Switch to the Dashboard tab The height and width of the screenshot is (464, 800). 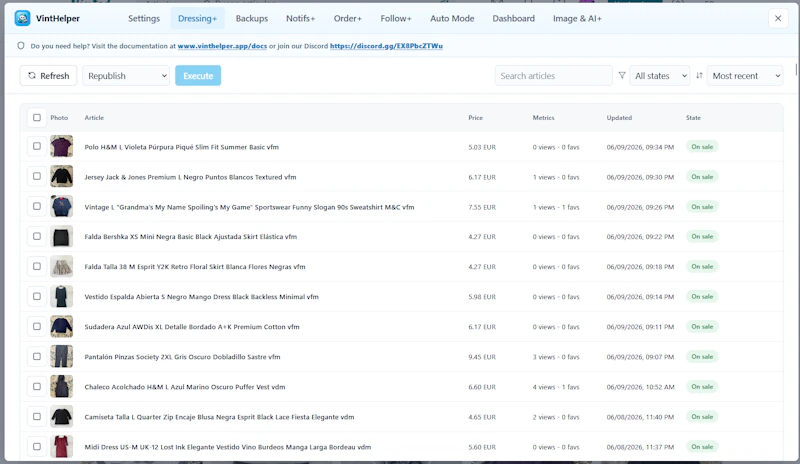point(514,18)
